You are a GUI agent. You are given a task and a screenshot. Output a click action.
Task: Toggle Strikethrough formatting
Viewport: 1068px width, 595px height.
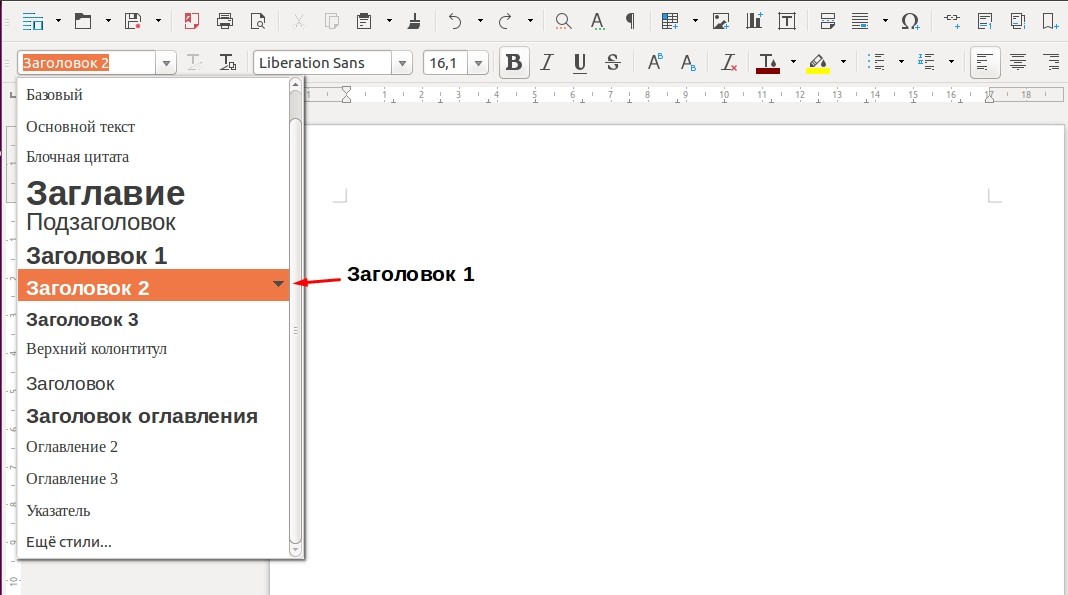[612, 63]
